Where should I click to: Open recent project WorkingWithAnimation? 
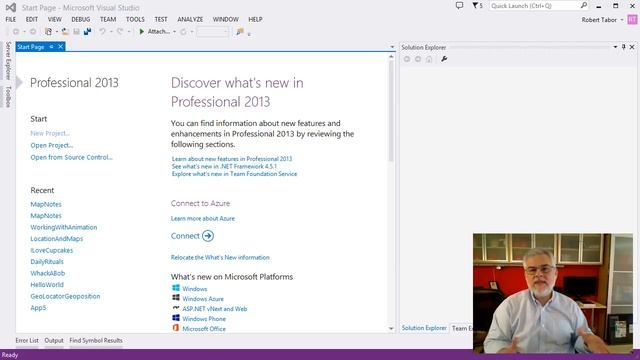point(64,227)
